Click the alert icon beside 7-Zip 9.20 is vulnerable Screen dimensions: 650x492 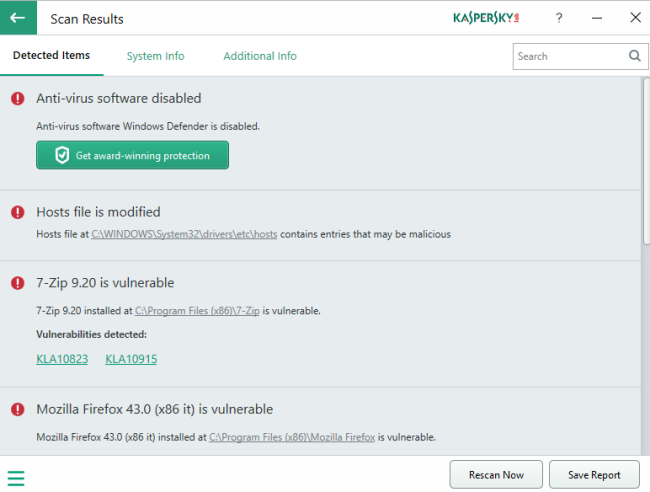coord(17,283)
